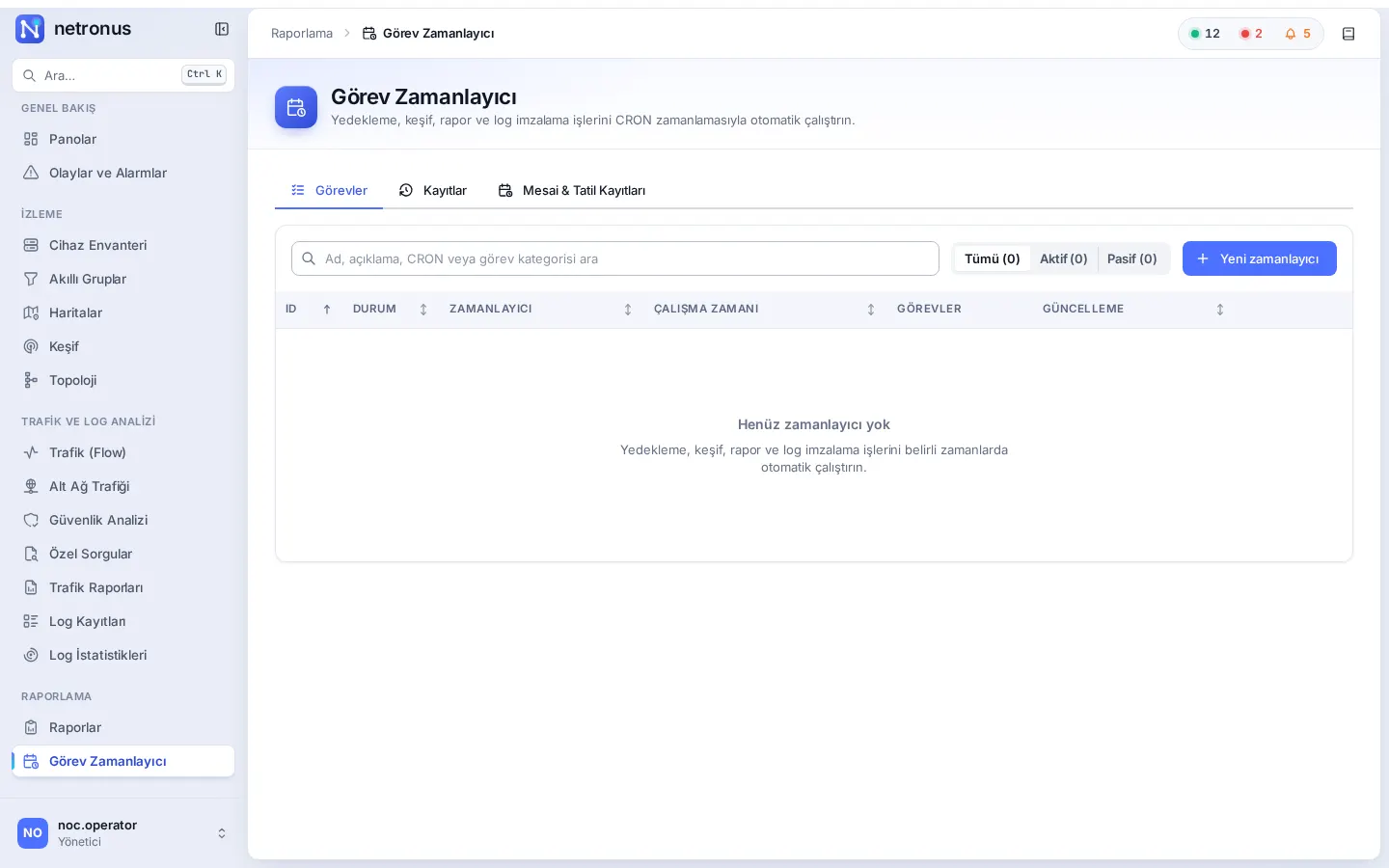Click the red alarm status indicator
This screenshot has width=1389, height=868.
1251,34
